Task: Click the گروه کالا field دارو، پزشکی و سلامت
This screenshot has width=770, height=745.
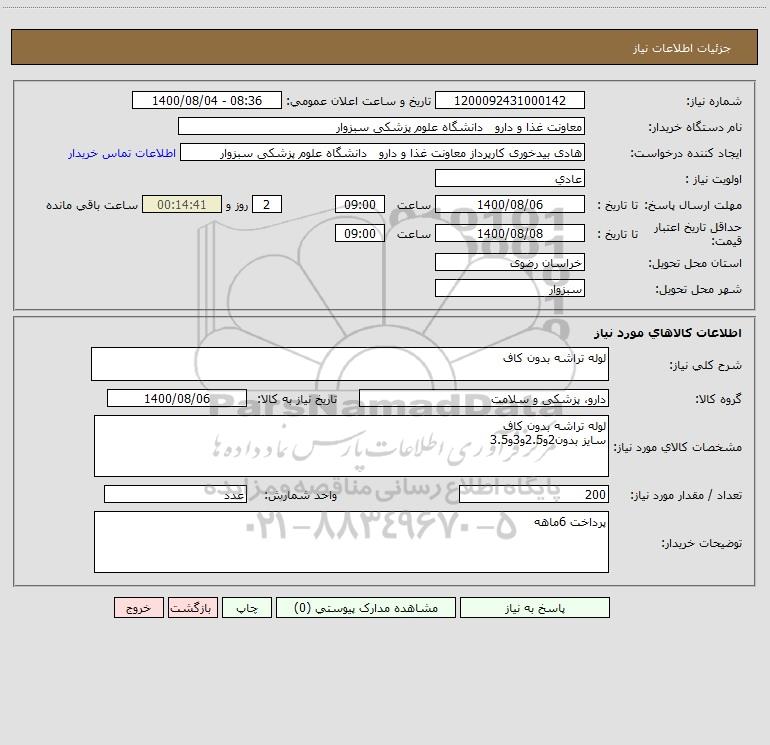Action: coord(484,398)
